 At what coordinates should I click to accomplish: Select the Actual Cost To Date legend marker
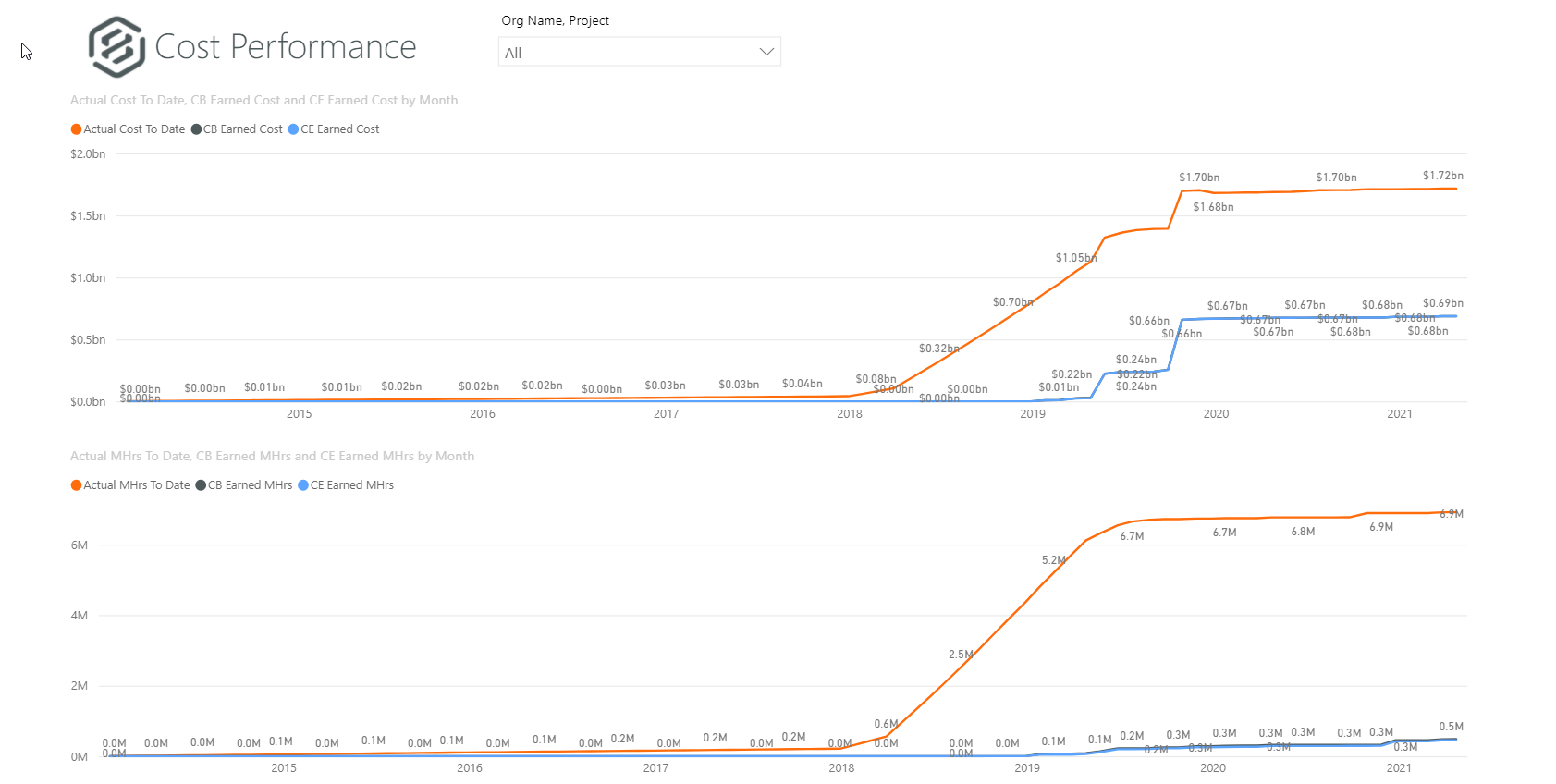pos(77,129)
